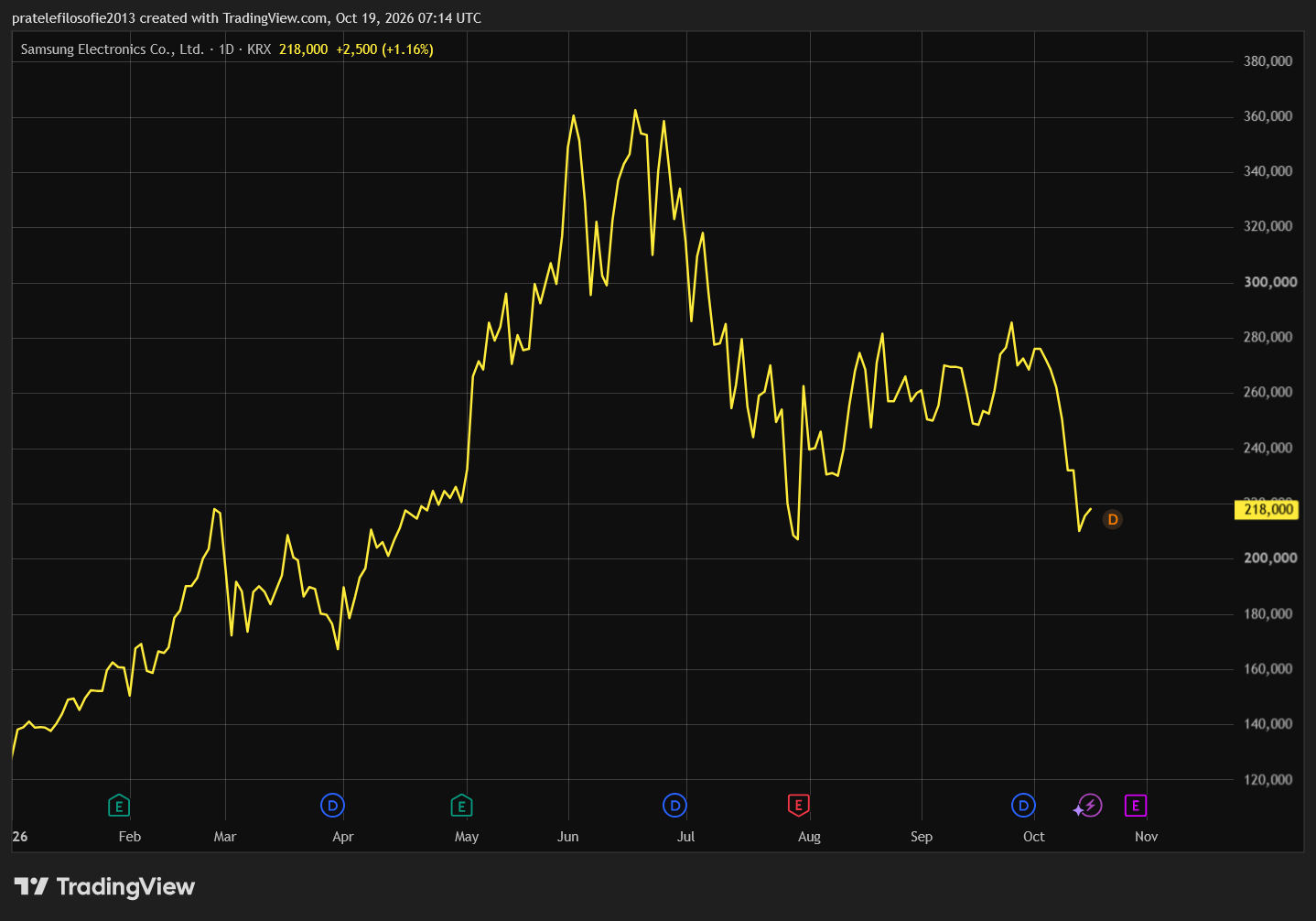Select the 160,000 price axis label
This screenshot has height=921, width=1316.
coord(1267,668)
